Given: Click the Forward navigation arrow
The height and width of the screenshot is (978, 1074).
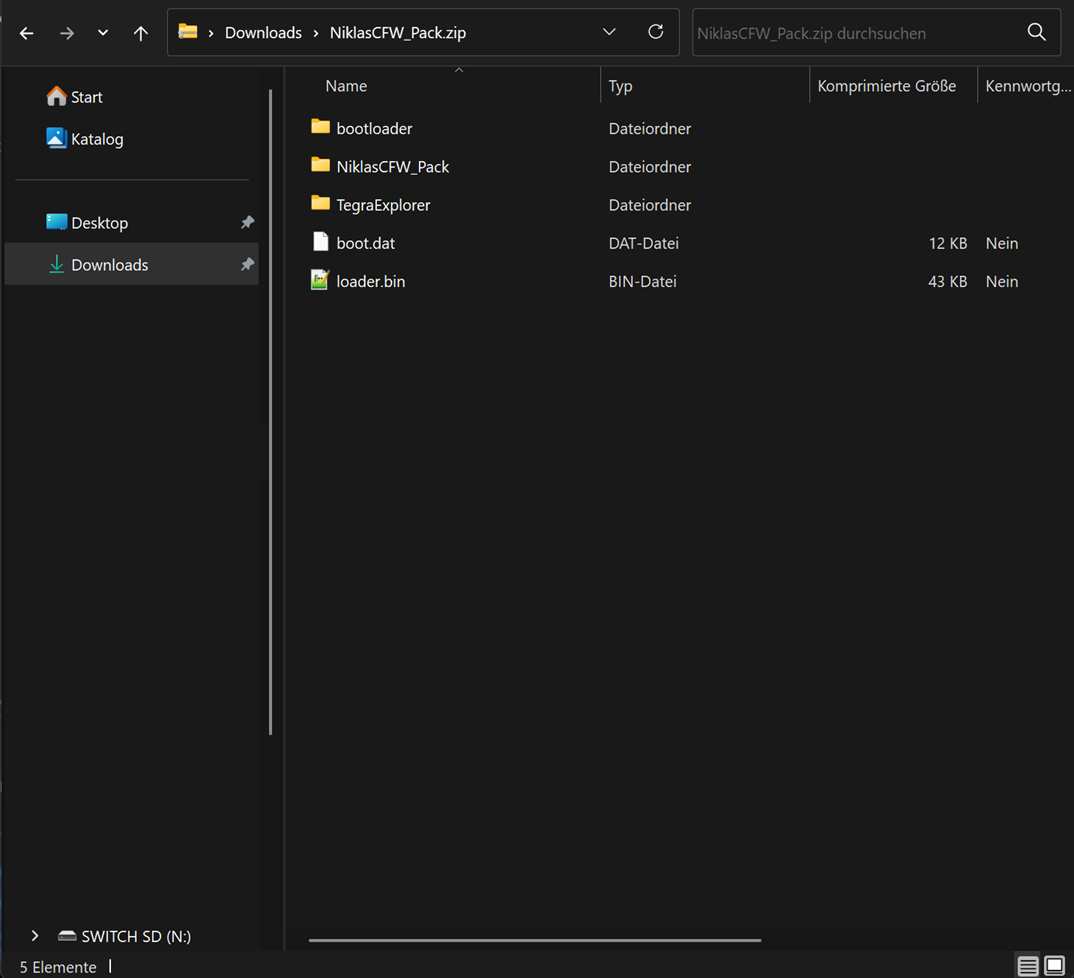Looking at the screenshot, I should (x=66, y=33).
